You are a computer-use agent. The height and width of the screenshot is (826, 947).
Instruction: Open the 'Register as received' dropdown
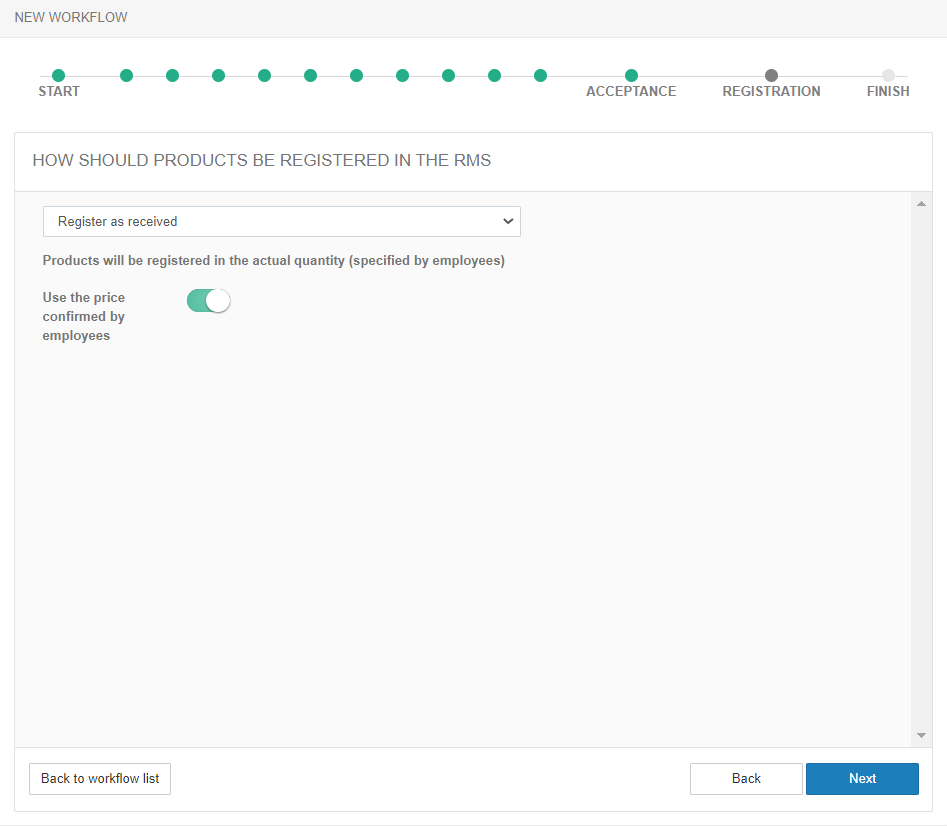click(281, 221)
